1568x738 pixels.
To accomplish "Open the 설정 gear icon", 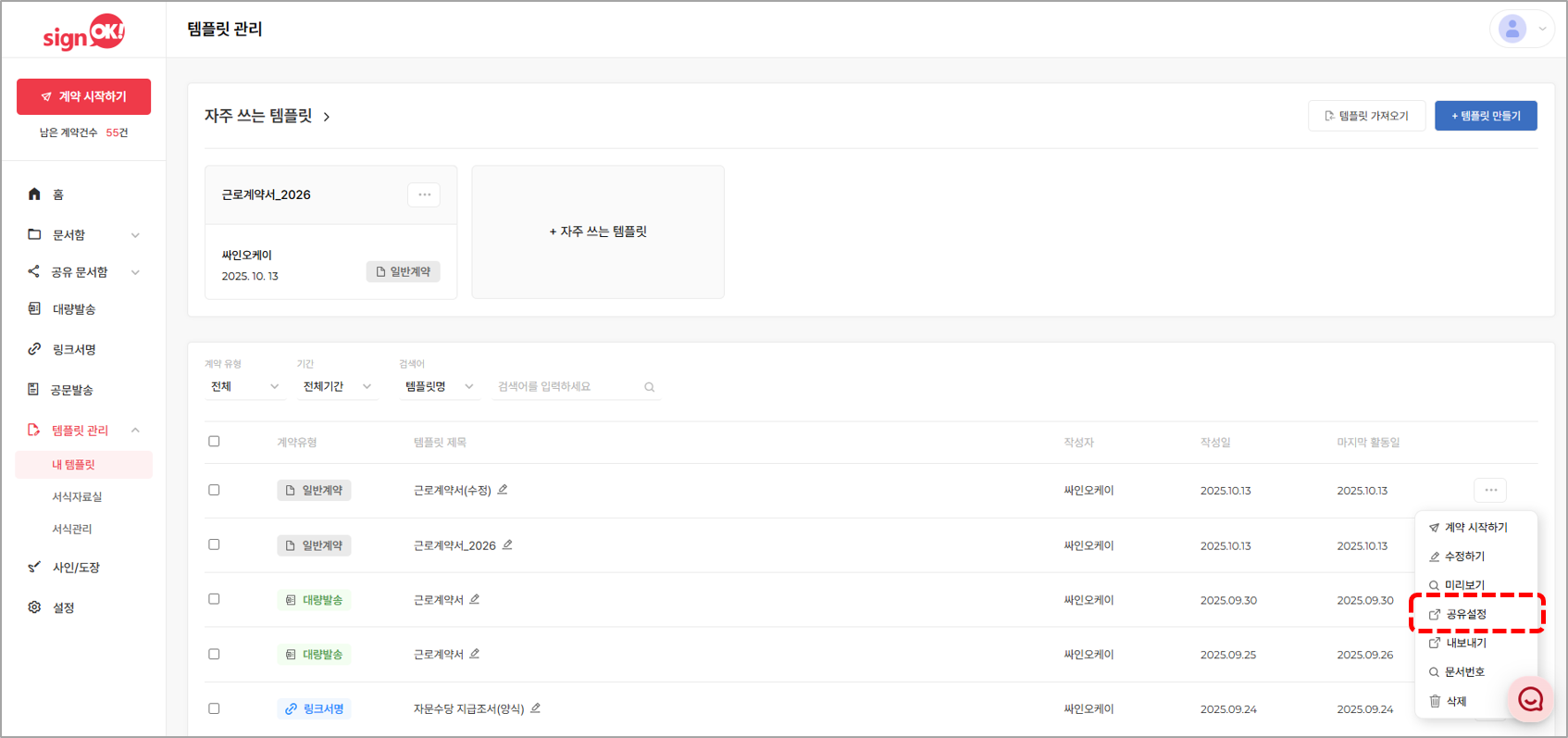I will pyautogui.click(x=34, y=607).
